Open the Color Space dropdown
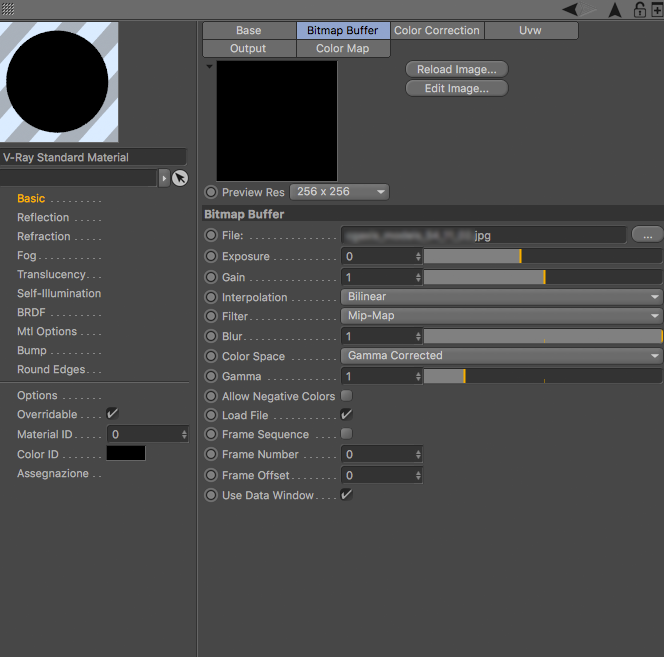664x657 pixels. pyautogui.click(x=501, y=355)
